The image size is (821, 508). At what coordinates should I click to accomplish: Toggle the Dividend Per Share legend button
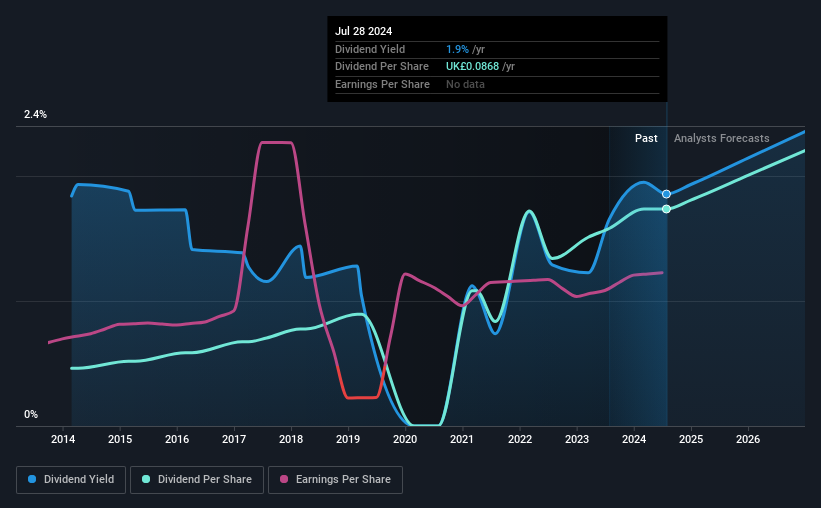(x=197, y=480)
